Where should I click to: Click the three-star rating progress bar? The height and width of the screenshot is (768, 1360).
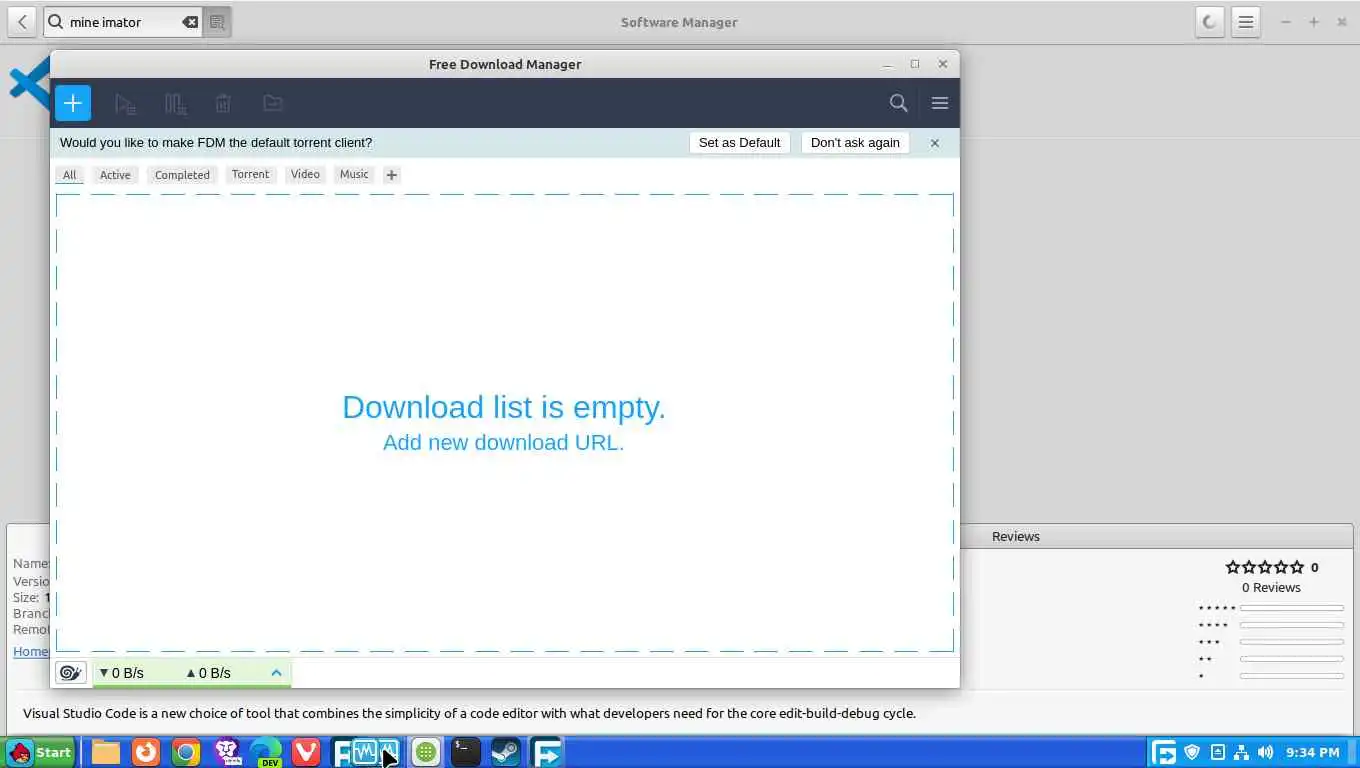(1291, 642)
